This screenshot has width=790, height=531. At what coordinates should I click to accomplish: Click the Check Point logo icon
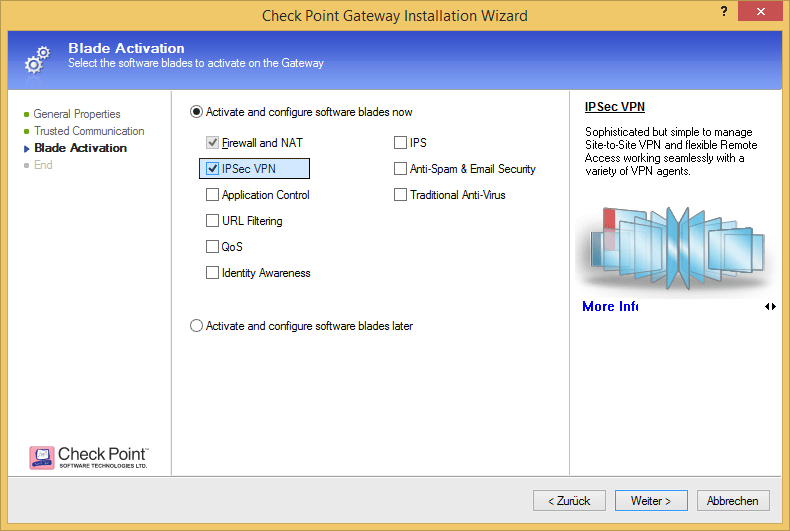pyautogui.click(x=42, y=458)
